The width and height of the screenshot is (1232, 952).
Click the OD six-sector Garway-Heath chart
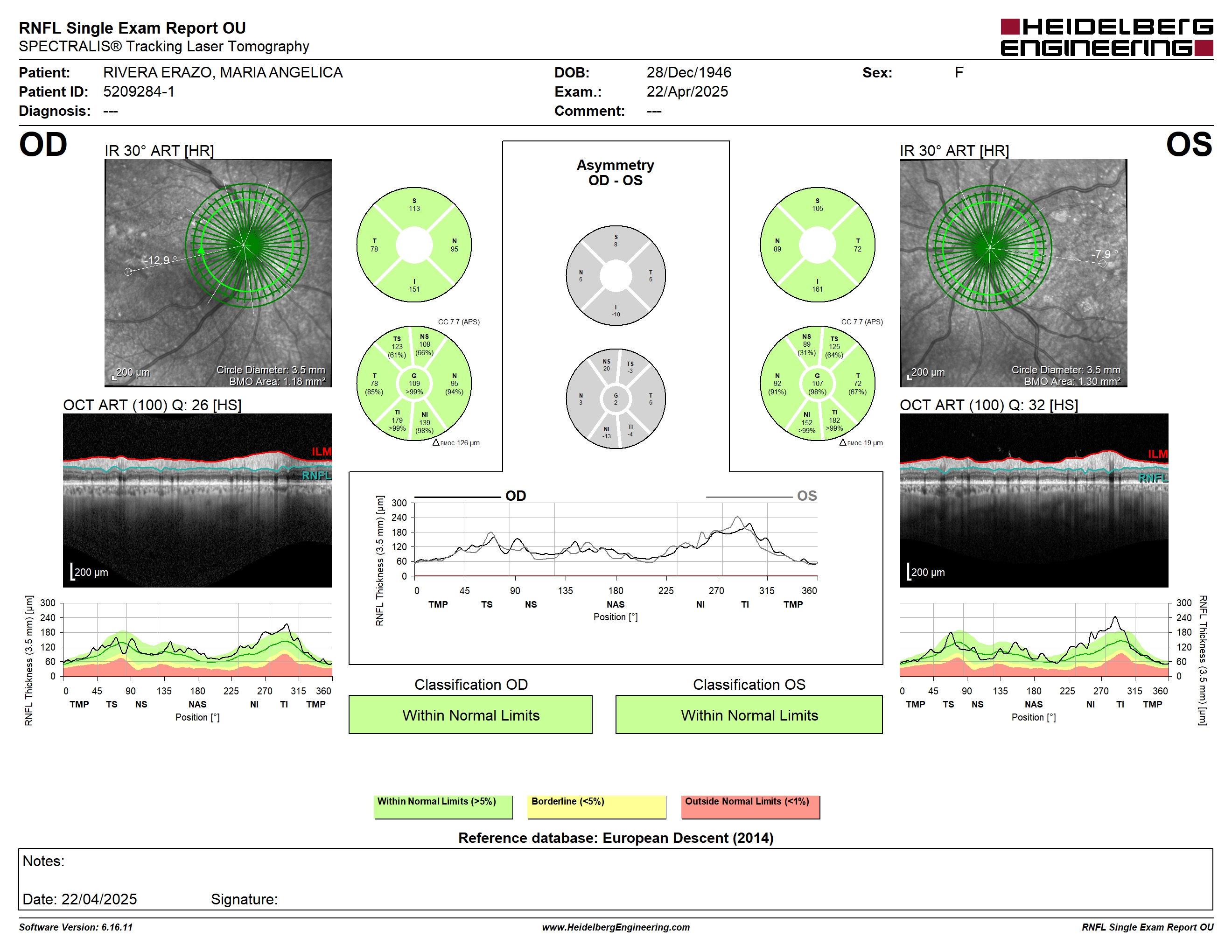pyautogui.click(x=414, y=384)
